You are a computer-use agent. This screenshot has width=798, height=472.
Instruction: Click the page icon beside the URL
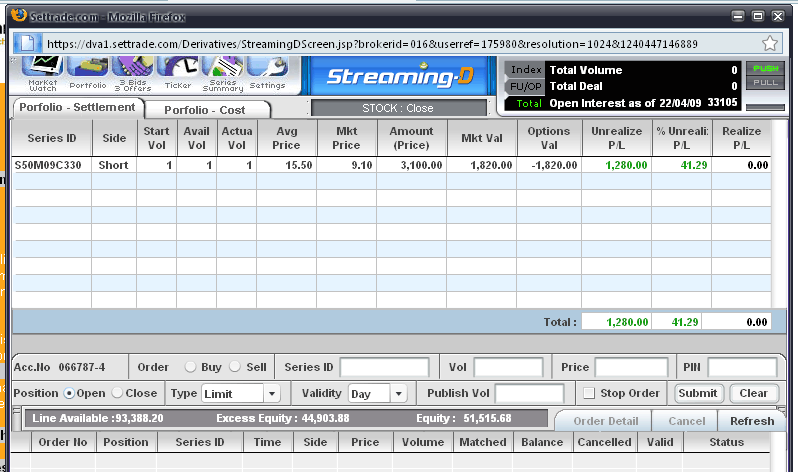(27, 43)
